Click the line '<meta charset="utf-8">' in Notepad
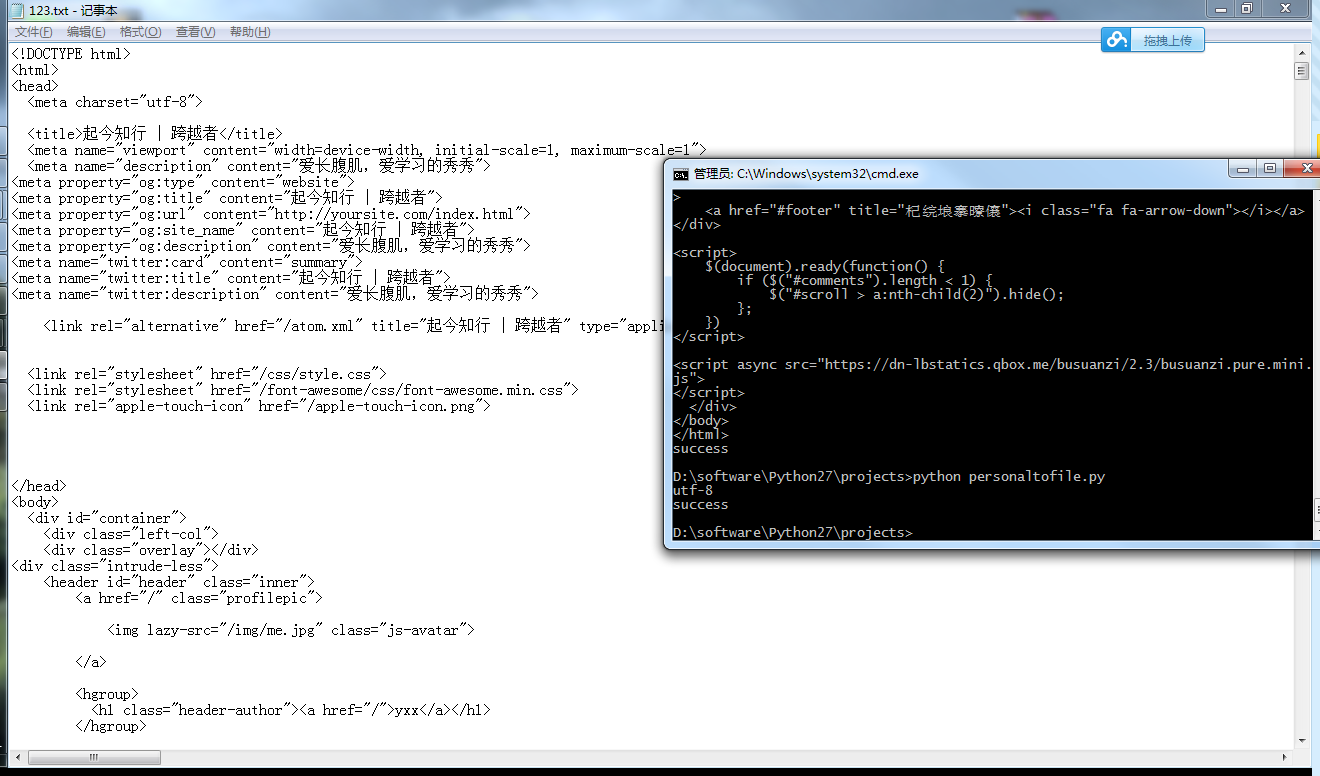Screen dimensions: 1320x776 115,102
